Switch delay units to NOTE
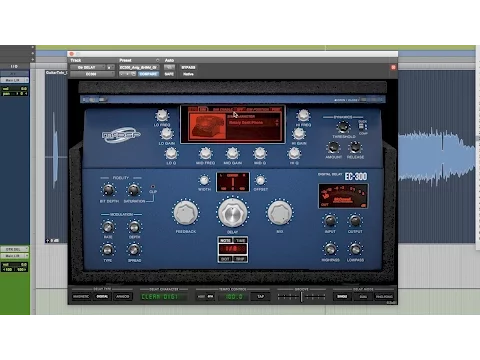Image resolution: width=480 pixels, height=360 pixels. tap(225, 240)
